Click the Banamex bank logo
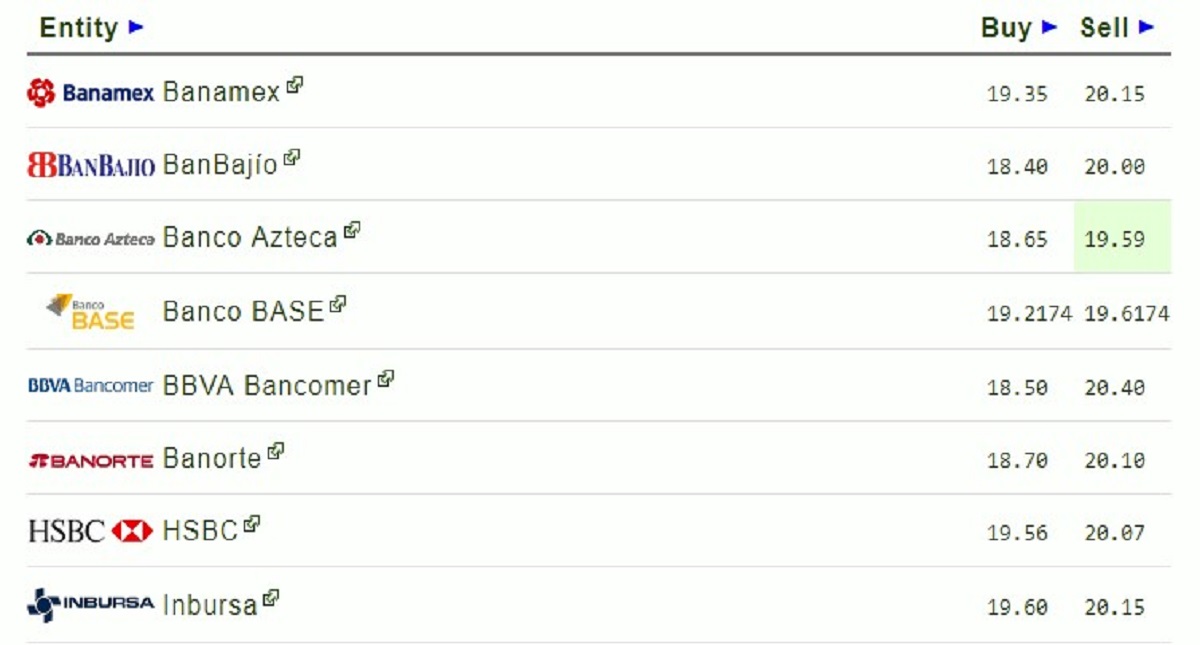This screenshot has width=1200, height=645. (x=90, y=93)
